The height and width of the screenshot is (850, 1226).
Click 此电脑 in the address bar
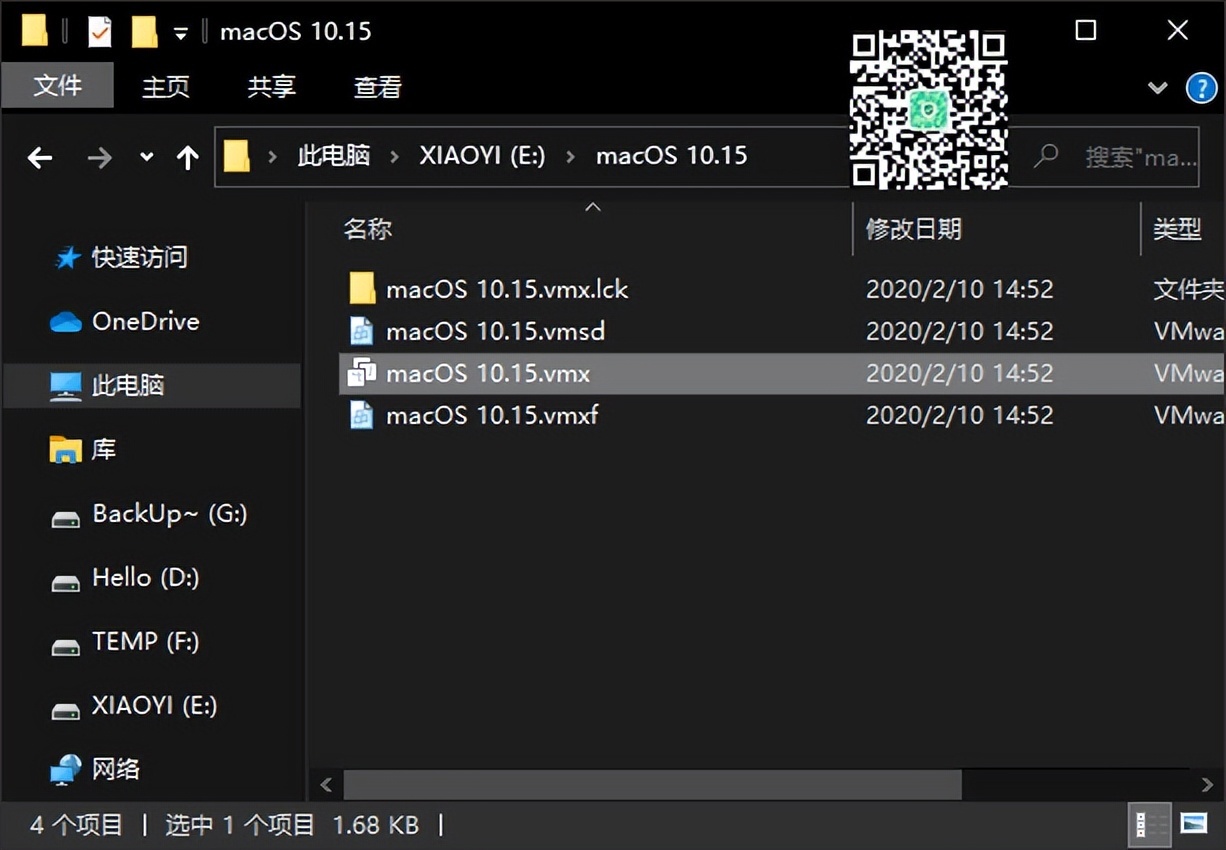click(334, 156)
